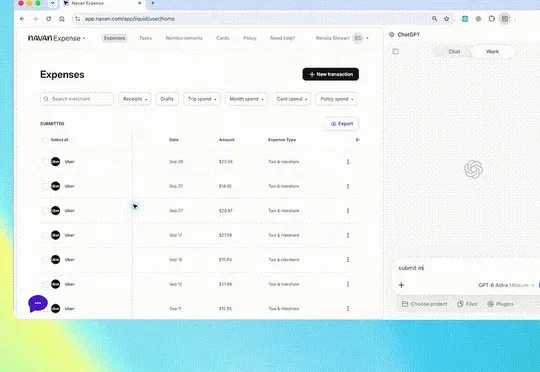This screenshot has height=372, width=540.
Task: Switch ChatGPT panel to Chat mode
Action: pyautogui.click(x=454, y=52)
